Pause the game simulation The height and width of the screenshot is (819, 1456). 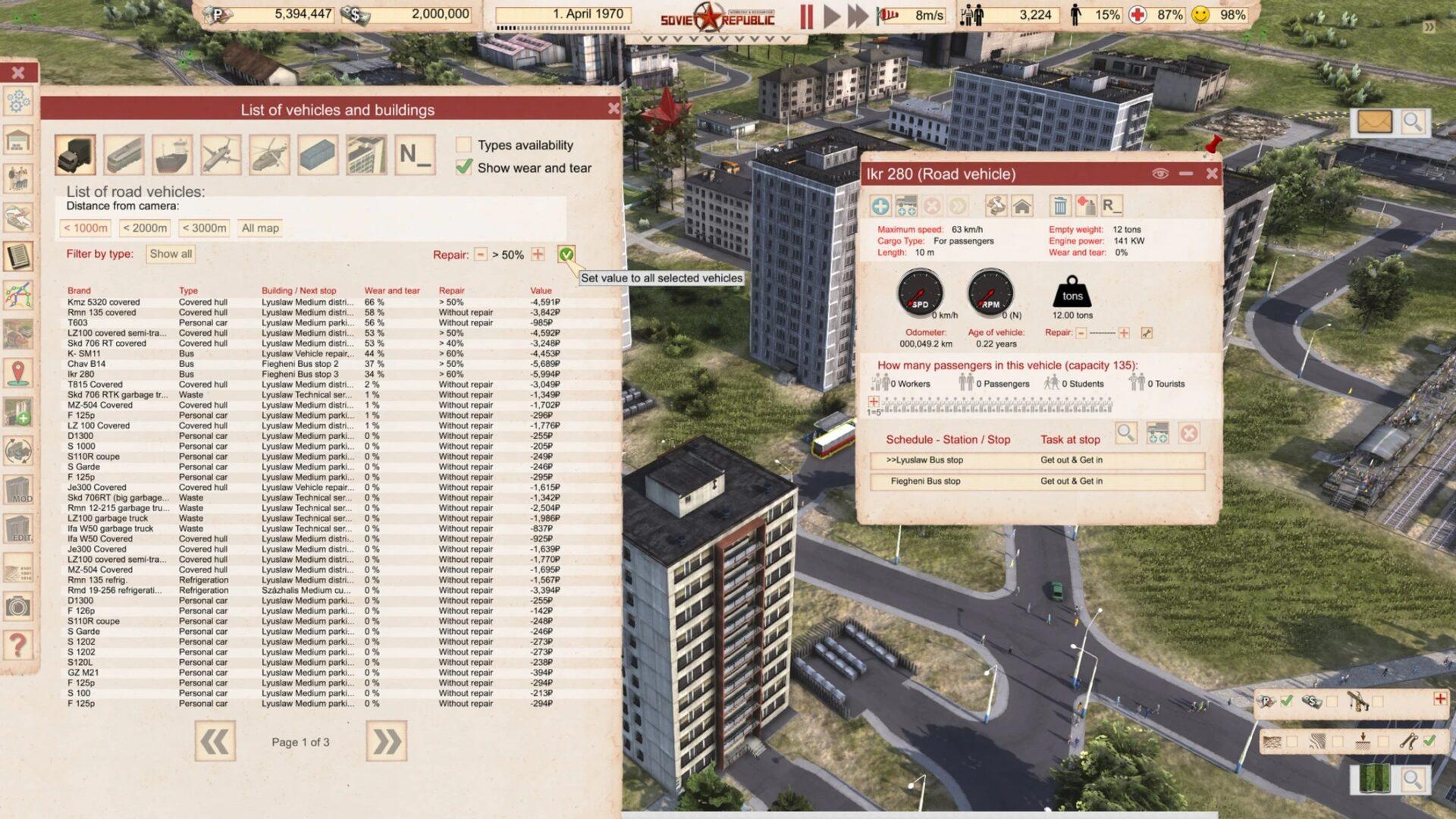coord(806,16)
